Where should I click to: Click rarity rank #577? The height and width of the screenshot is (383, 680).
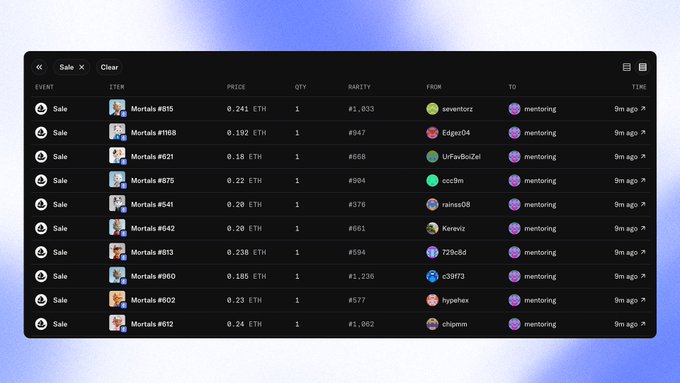pyautogui.click(x=356, y=300)
